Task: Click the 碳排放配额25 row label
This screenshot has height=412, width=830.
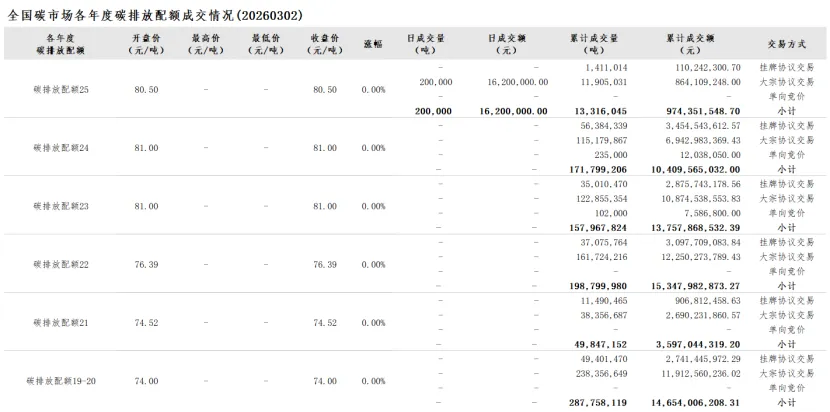Action: click(62, 89)
